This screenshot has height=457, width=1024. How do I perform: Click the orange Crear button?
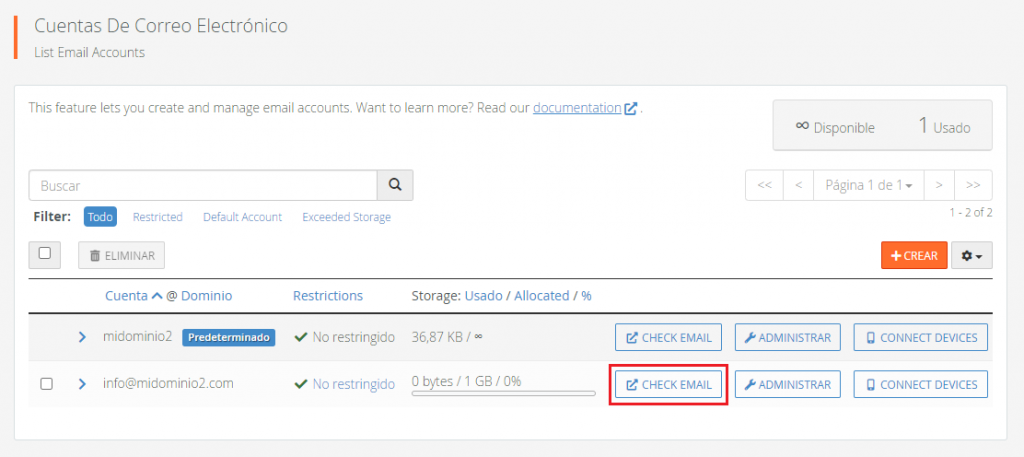[x=914, y=256]
